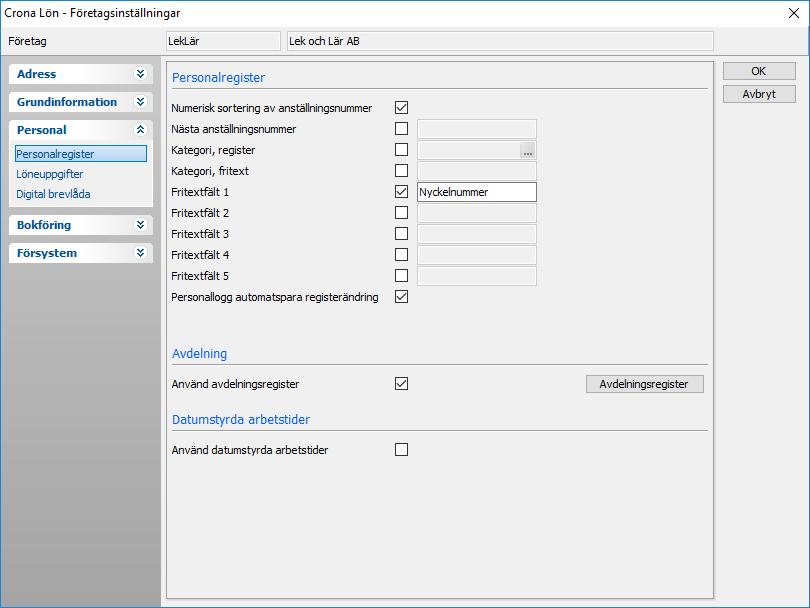Open the Adress panel header

(81, 74)
